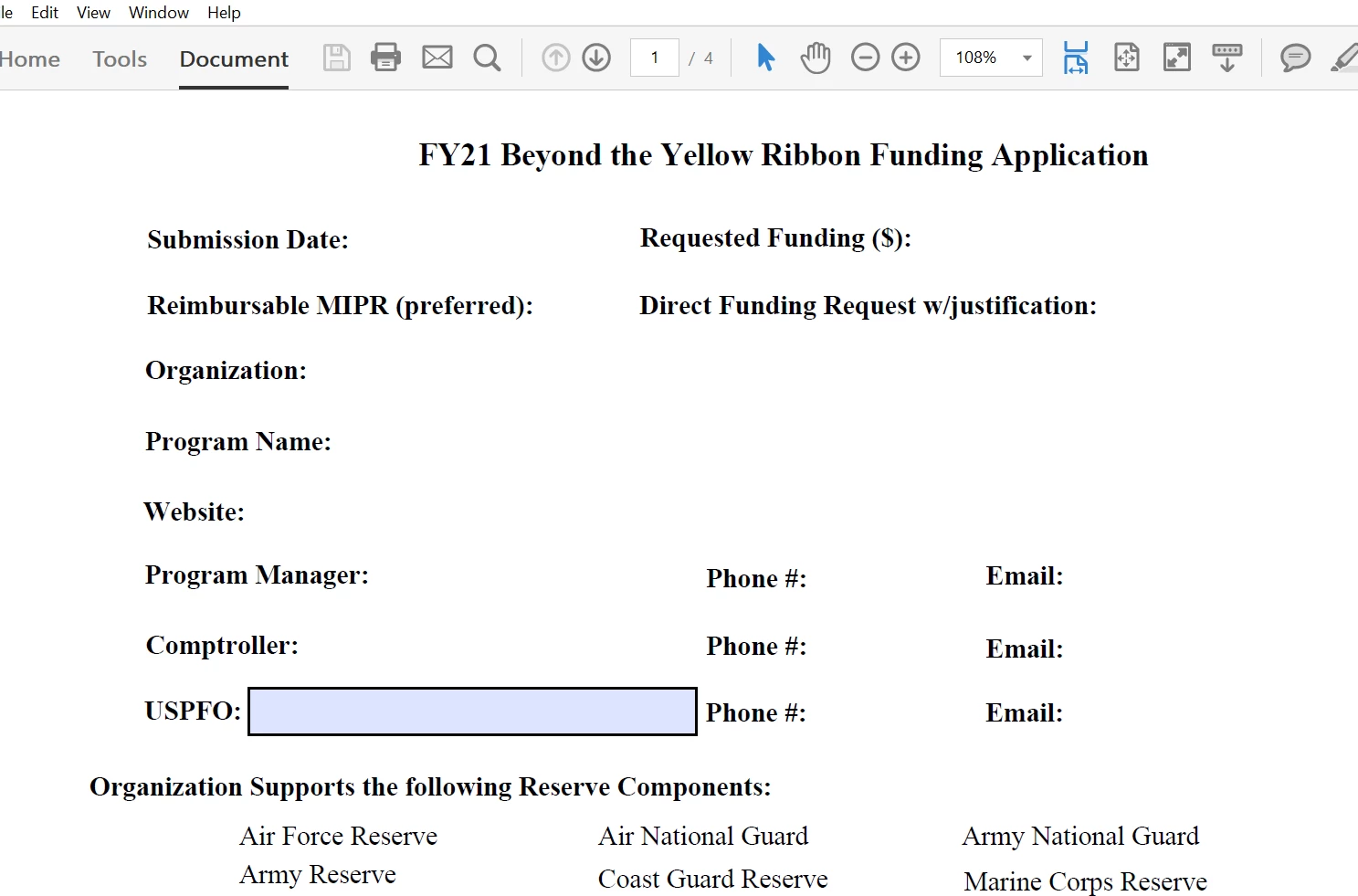Open the Window menu
Screen dimensions: 1358x896
click(159, 13)
